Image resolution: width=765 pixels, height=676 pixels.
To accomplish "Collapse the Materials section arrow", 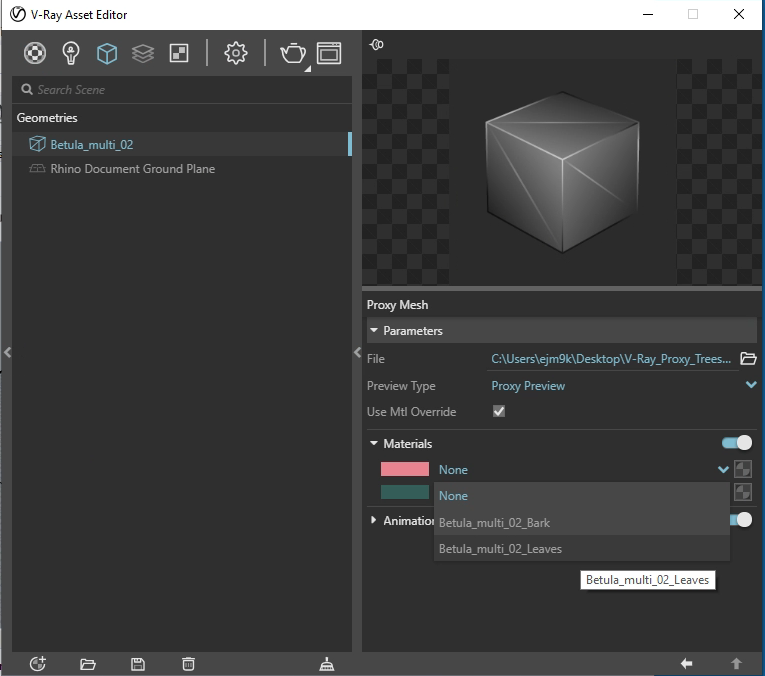I will 374,444.
